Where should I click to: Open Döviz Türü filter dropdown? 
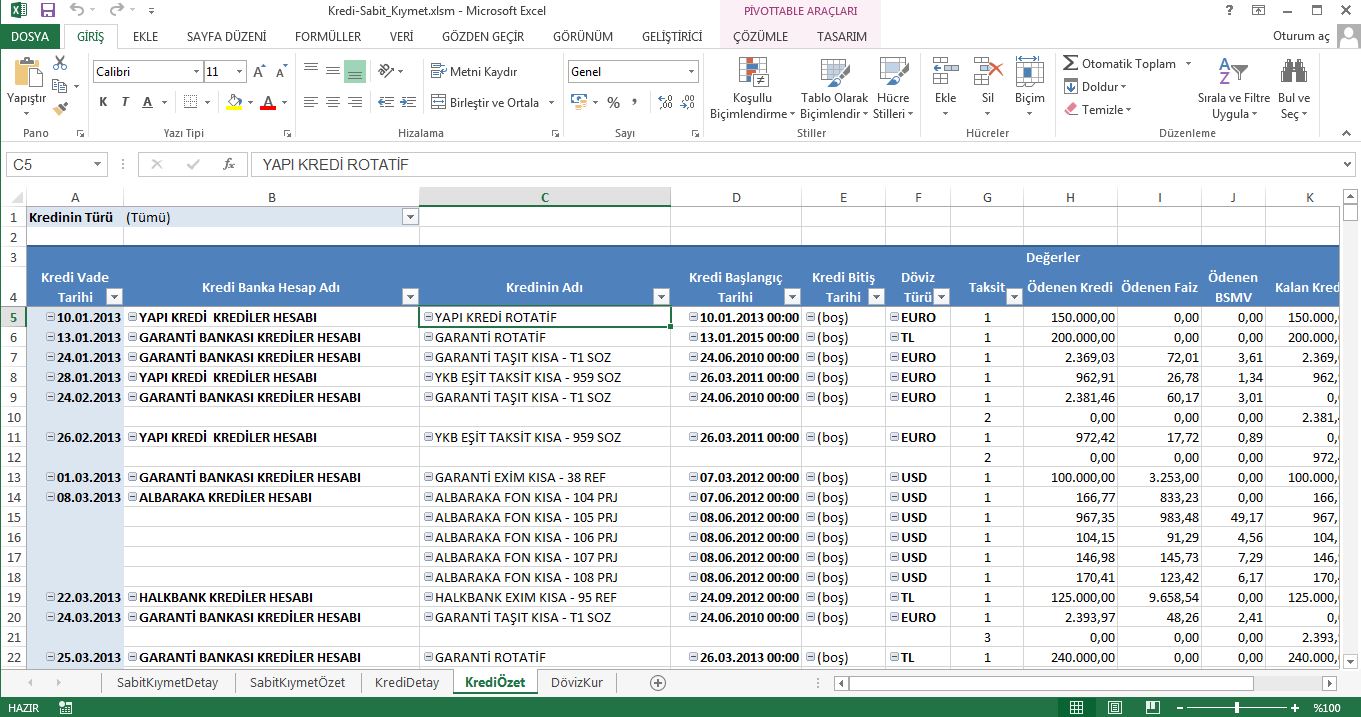[x=941, y=297]
